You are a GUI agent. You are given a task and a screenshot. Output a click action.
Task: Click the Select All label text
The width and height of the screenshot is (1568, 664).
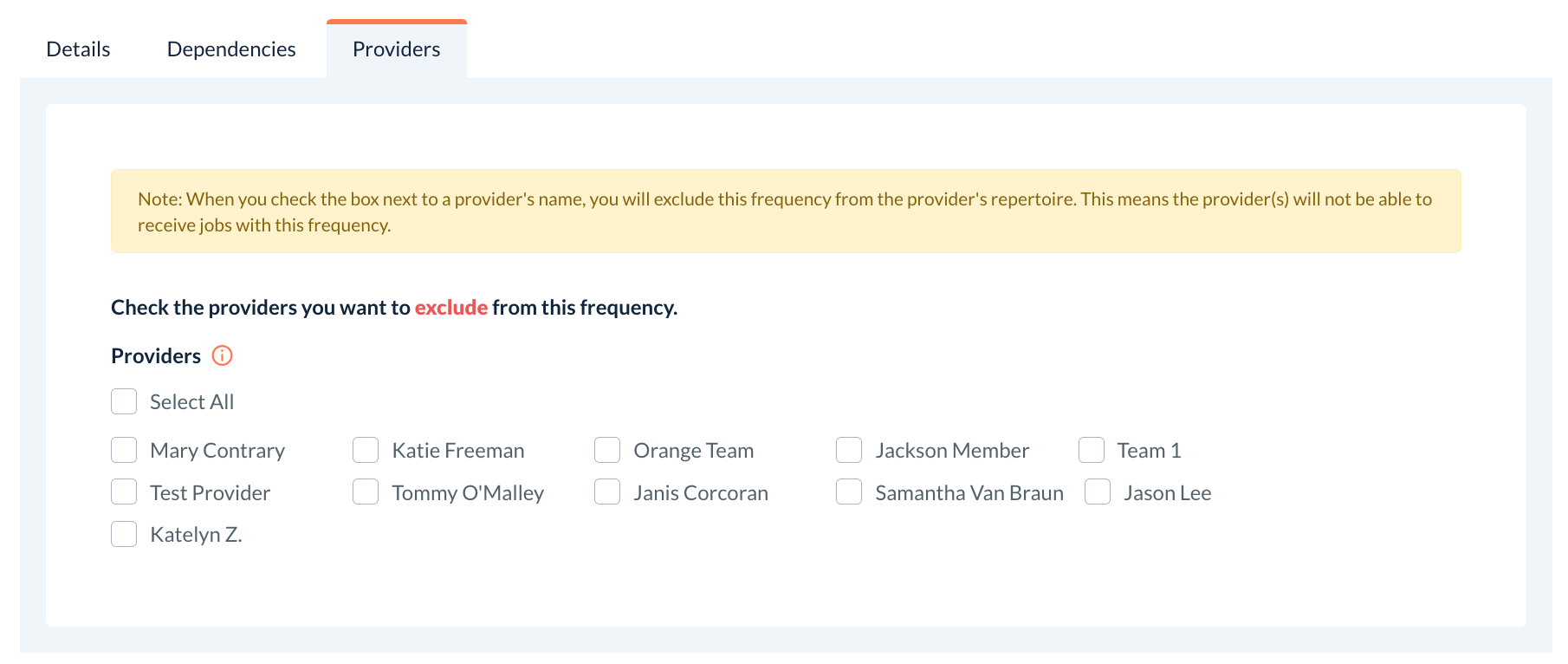pyautogui.click(x=191, y=402)
